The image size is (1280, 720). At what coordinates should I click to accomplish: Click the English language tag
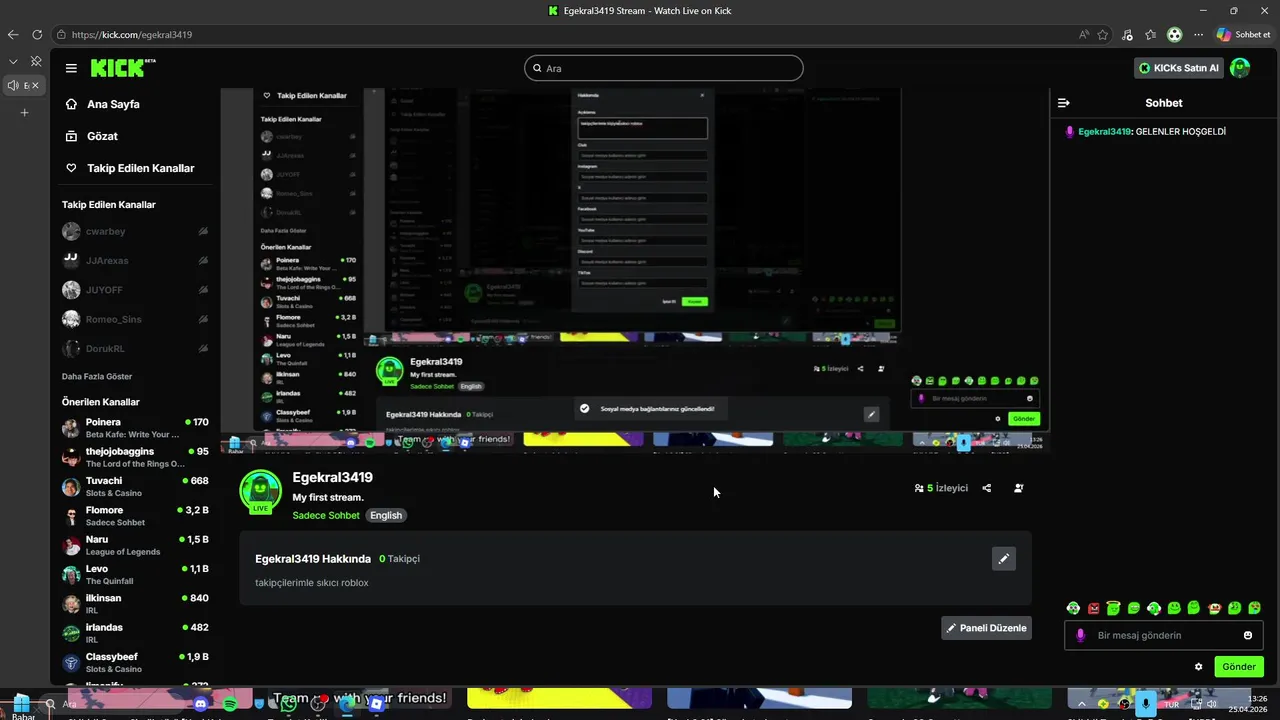tap(385, 515)
